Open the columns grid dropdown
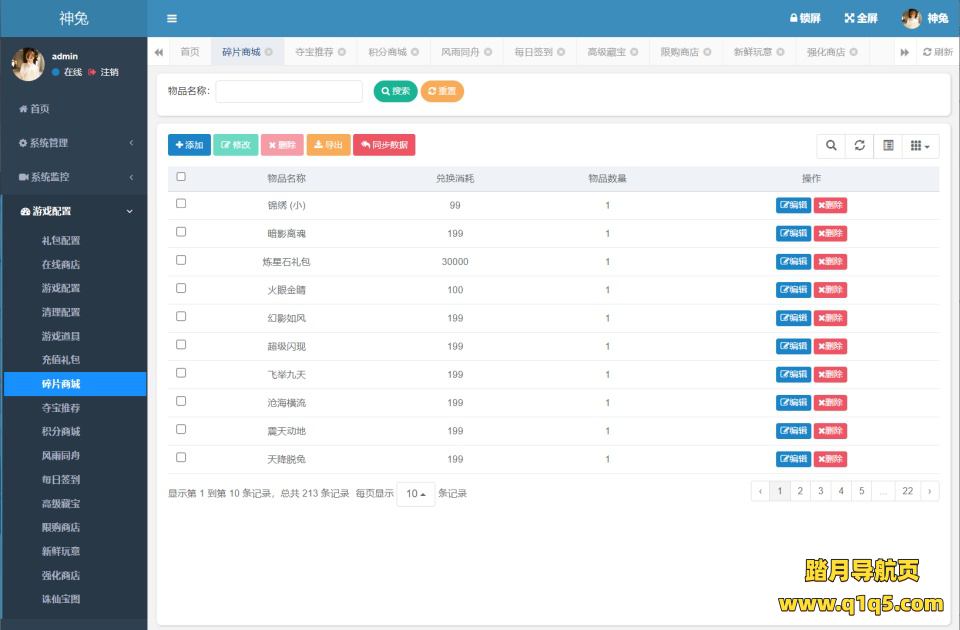The width and height of the screenshot is (960, 630). [x=920, y=146]
